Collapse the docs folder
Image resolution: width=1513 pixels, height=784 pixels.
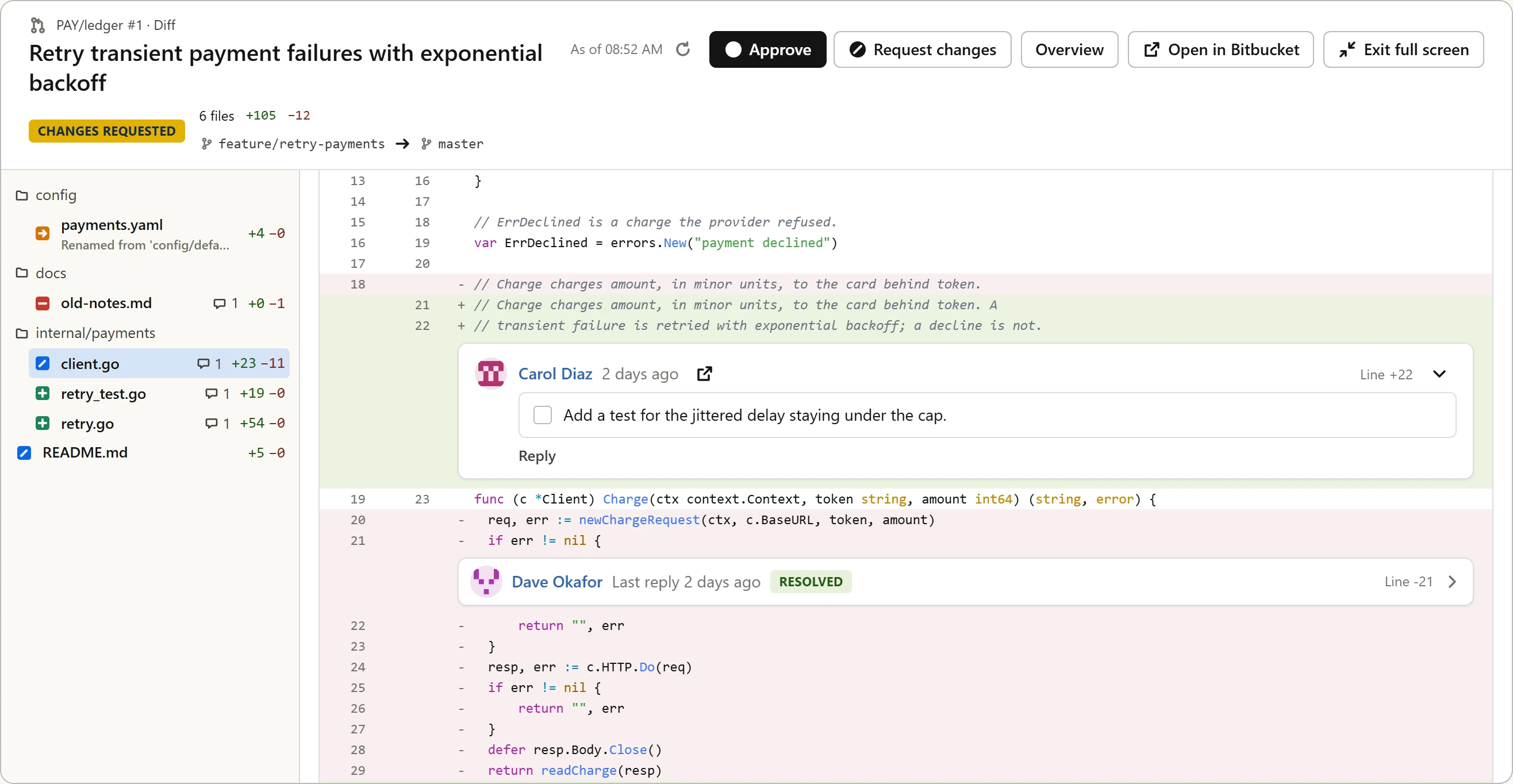pyautogui.click(x=41, y=273)
